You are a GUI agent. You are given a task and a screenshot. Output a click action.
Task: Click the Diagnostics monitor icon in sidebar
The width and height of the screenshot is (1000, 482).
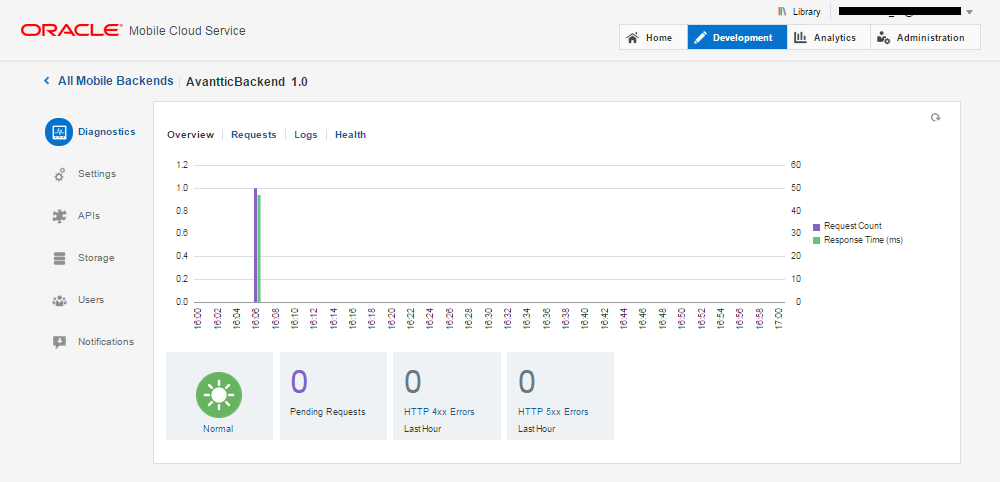point(59,132)
